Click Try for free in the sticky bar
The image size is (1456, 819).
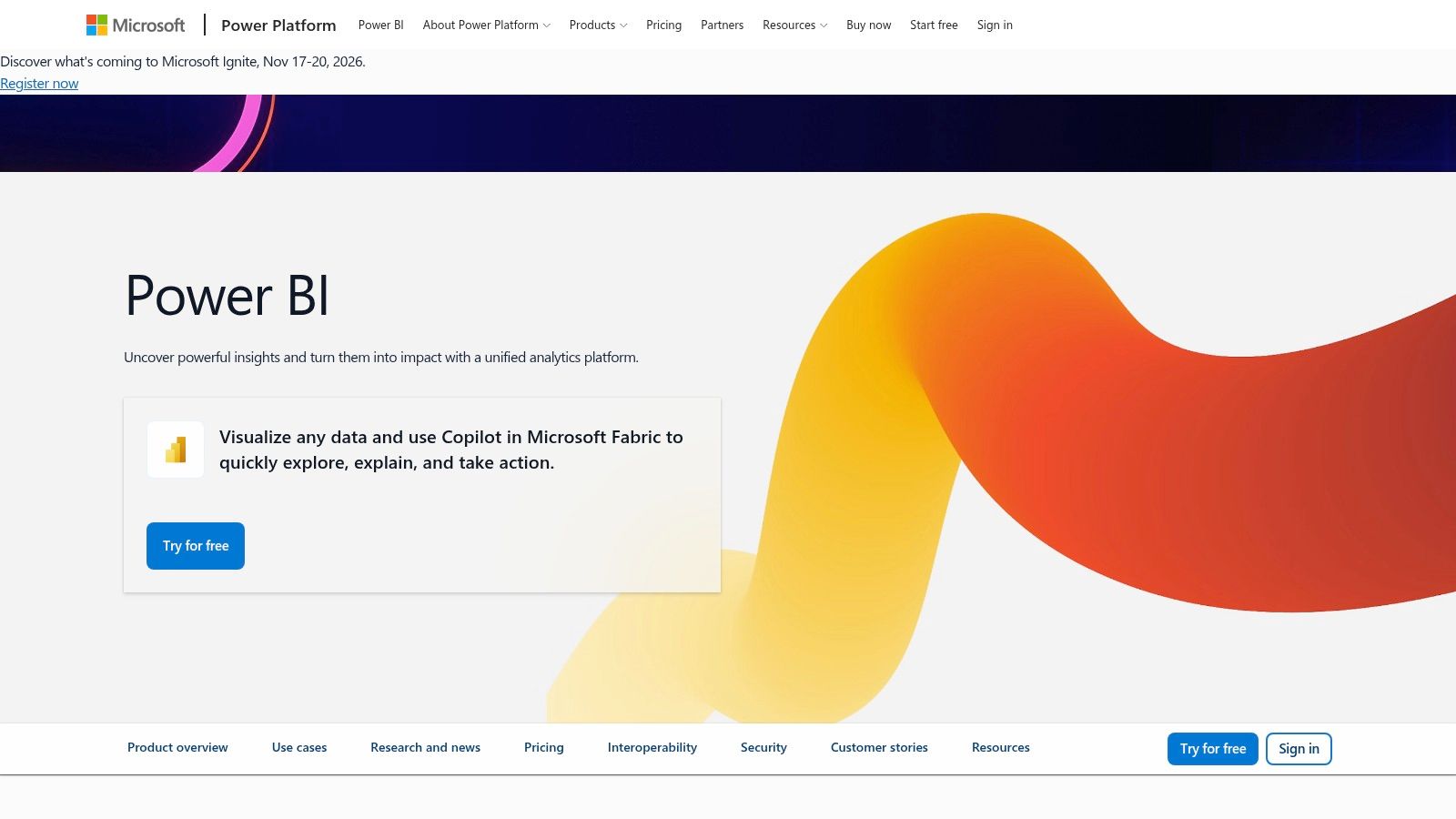1213,749
